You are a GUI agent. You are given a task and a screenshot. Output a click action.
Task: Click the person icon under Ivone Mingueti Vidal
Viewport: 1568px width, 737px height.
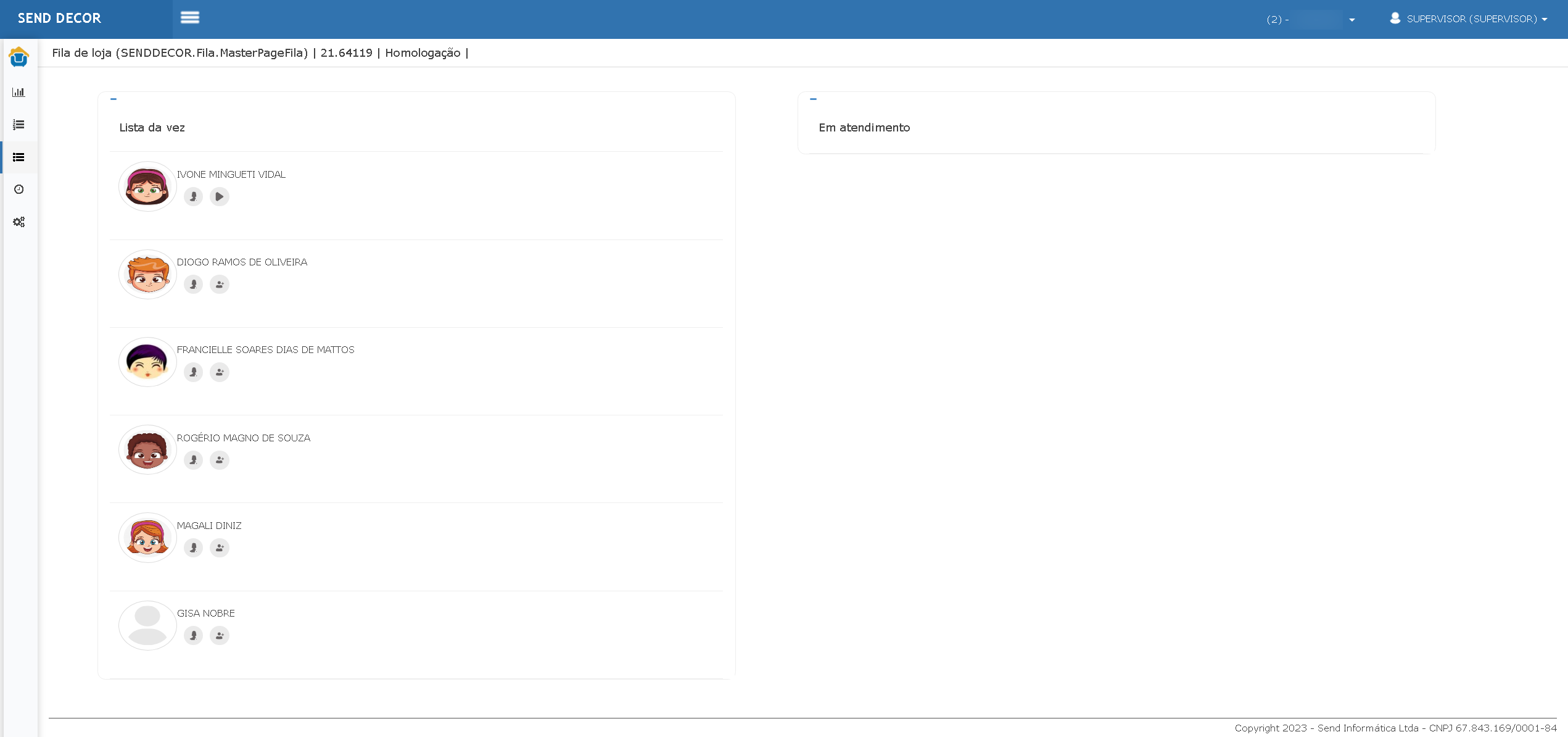point(193,197)
